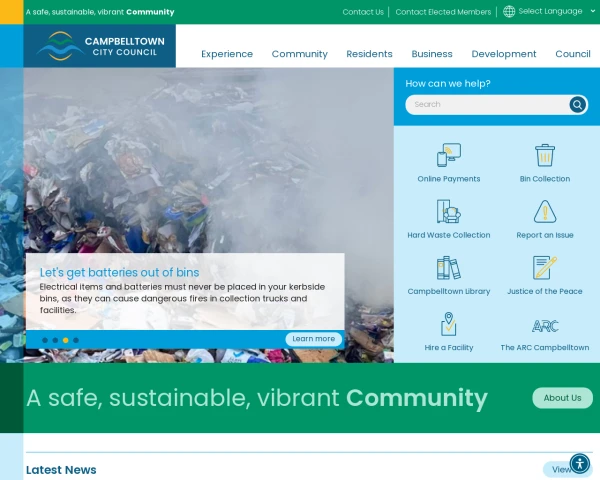Open the accessibility options button
The width and height of the screenshot is (600, 480).
pos(580,464)
